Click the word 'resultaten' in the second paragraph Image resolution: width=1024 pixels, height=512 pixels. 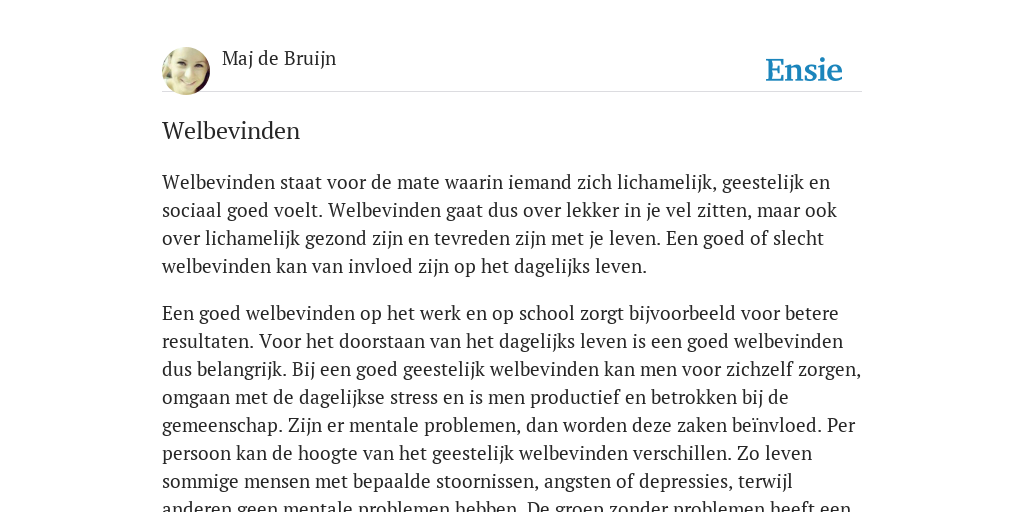(206, 342)
